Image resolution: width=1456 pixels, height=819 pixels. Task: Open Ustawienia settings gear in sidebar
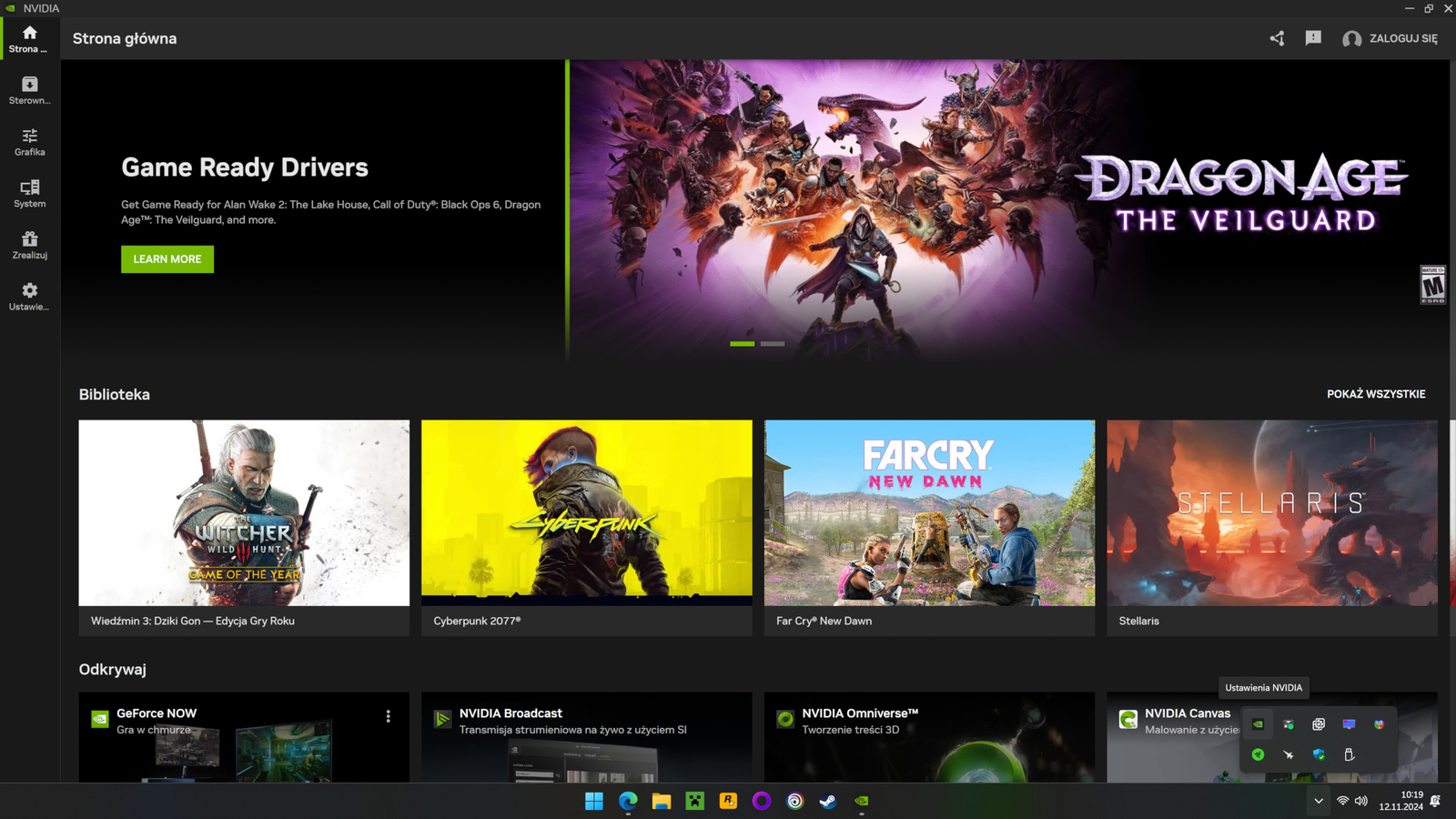[x=29, y=296]
